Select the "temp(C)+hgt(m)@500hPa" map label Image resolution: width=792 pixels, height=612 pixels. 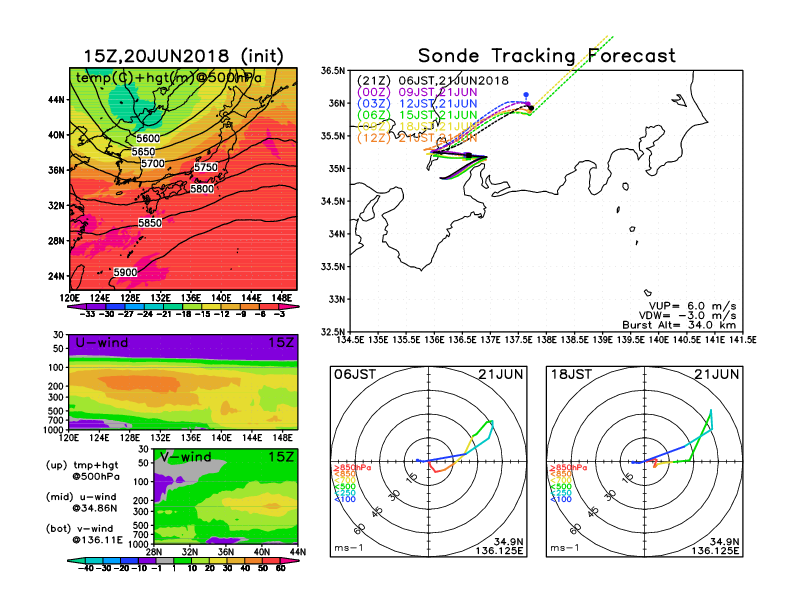[x=169, y=78]
